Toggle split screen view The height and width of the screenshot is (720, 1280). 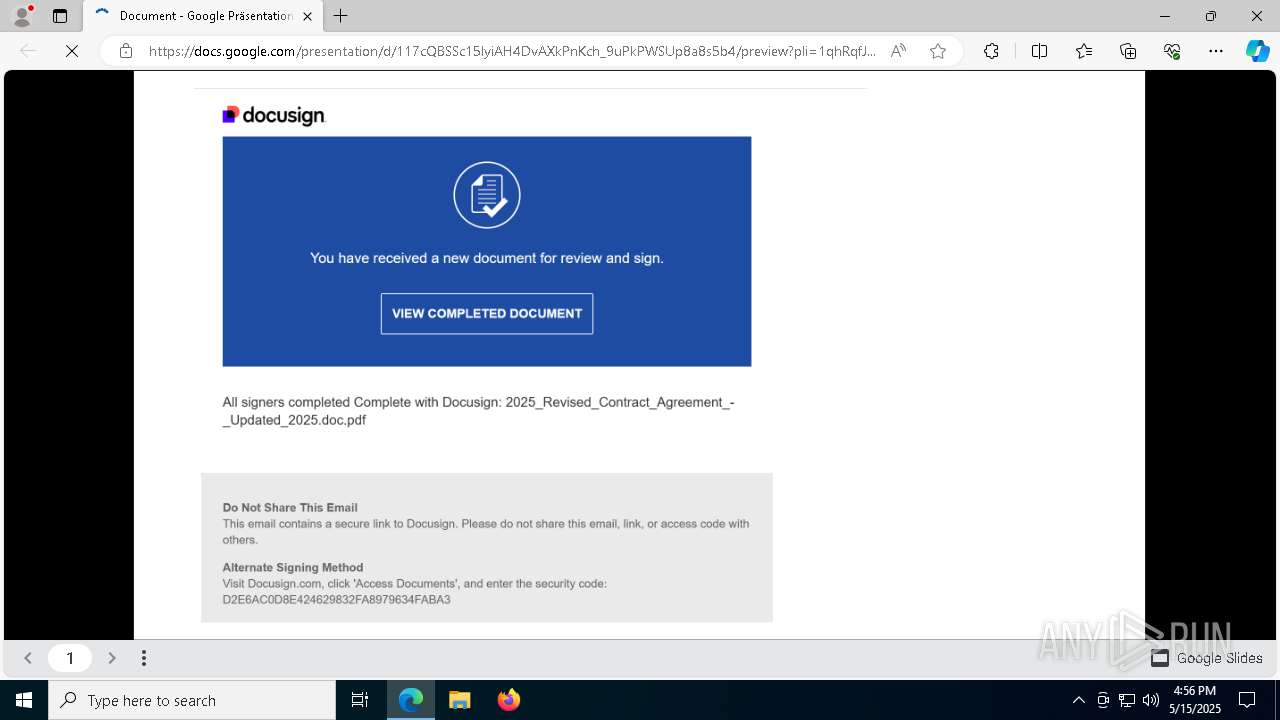pyautogui.click(x=1039, y=51)
